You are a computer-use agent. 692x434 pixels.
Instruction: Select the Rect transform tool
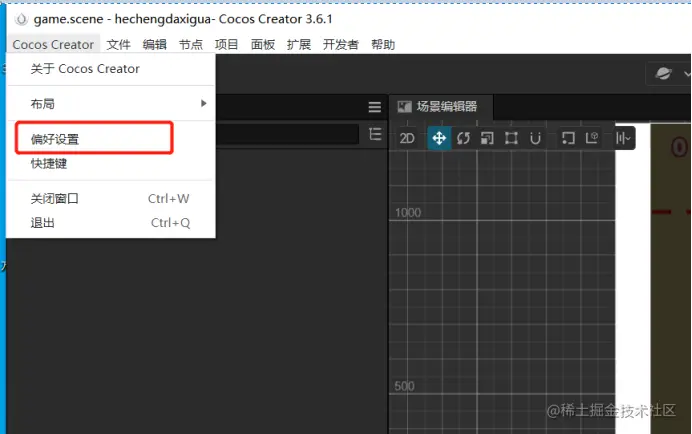tap(511, 138)
